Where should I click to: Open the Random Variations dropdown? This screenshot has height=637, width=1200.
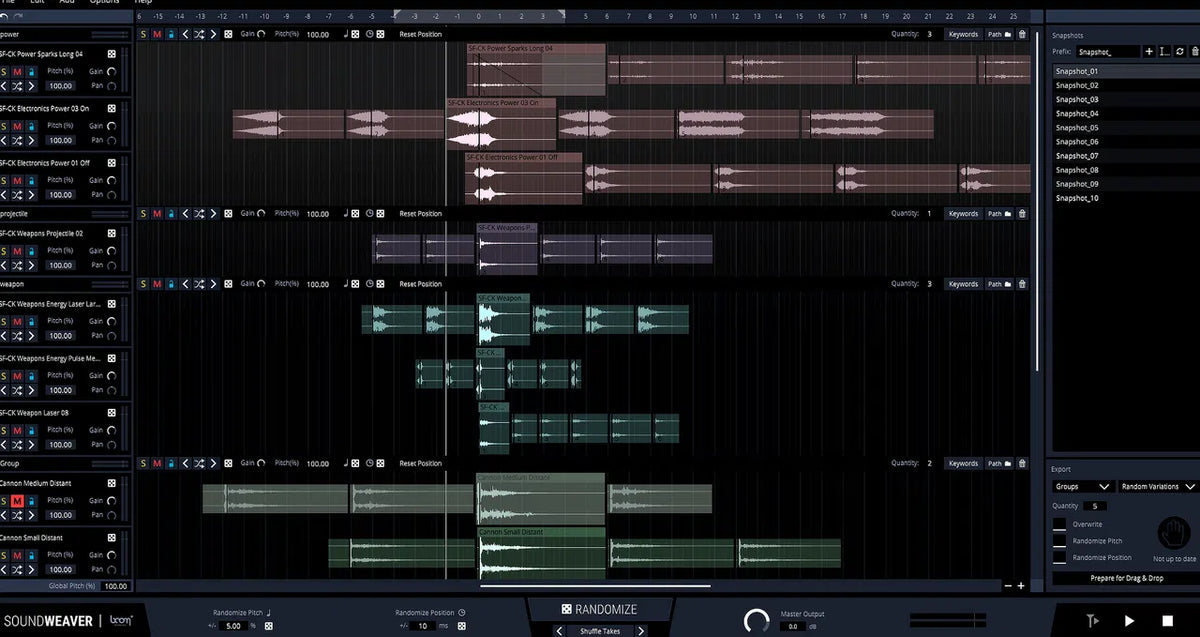point(1155,485)
